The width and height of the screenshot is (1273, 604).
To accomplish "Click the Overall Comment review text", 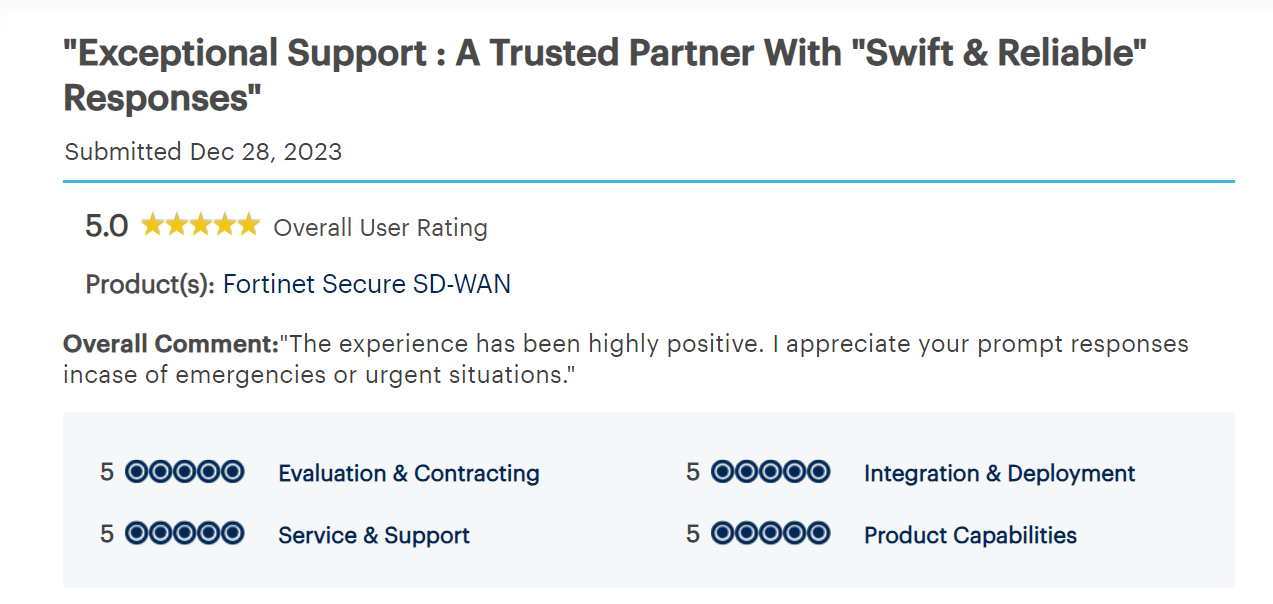I will click(x=625, y=359).
